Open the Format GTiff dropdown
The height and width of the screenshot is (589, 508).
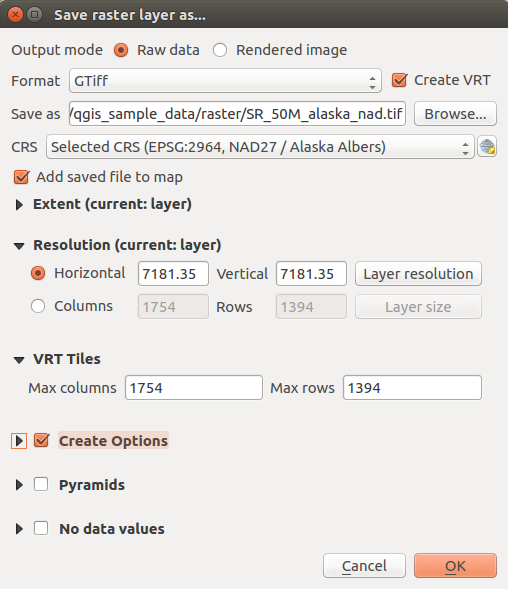pos(225,80)
